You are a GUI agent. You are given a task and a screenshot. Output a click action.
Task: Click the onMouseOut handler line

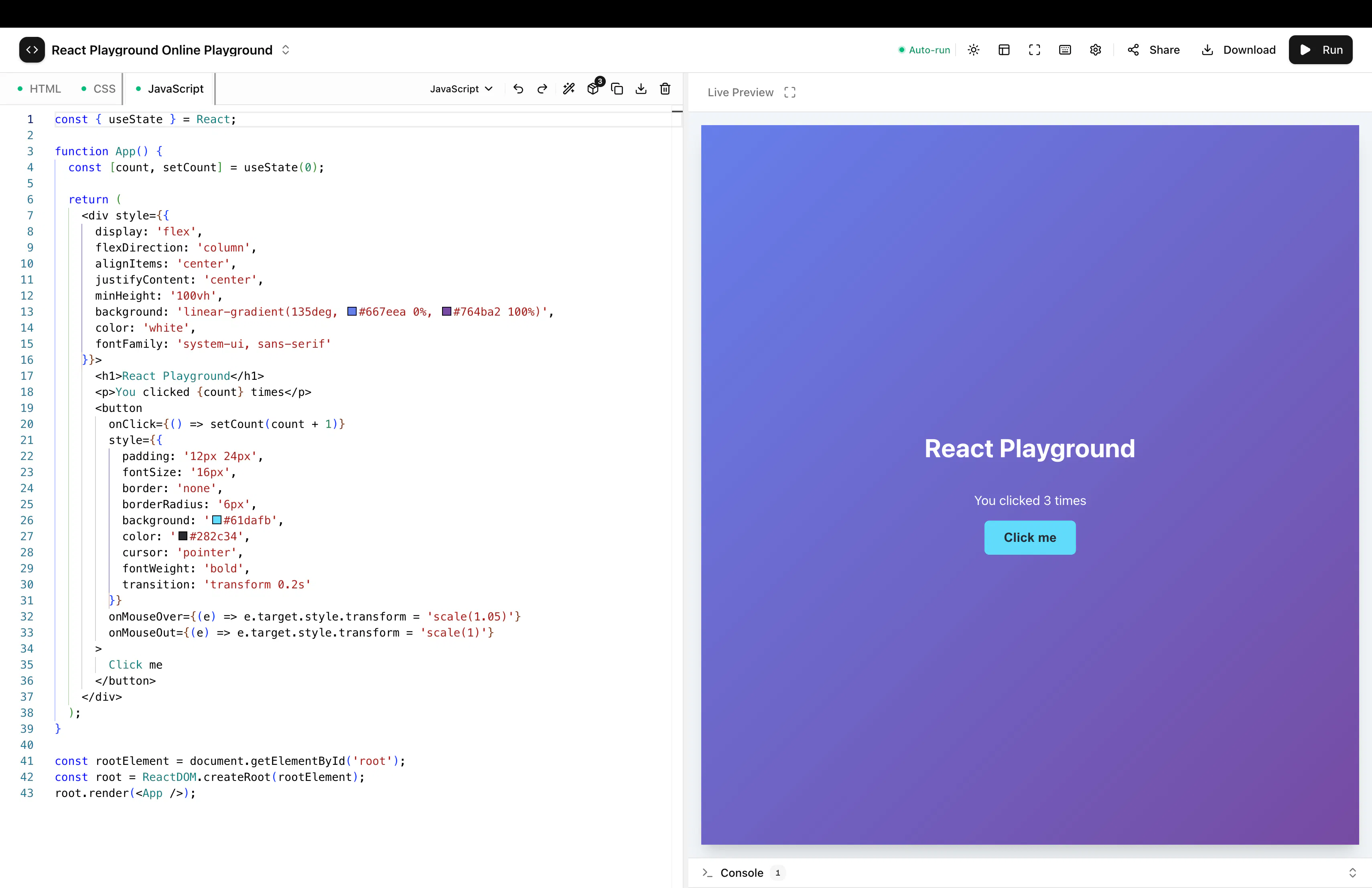tap(301, 633)
